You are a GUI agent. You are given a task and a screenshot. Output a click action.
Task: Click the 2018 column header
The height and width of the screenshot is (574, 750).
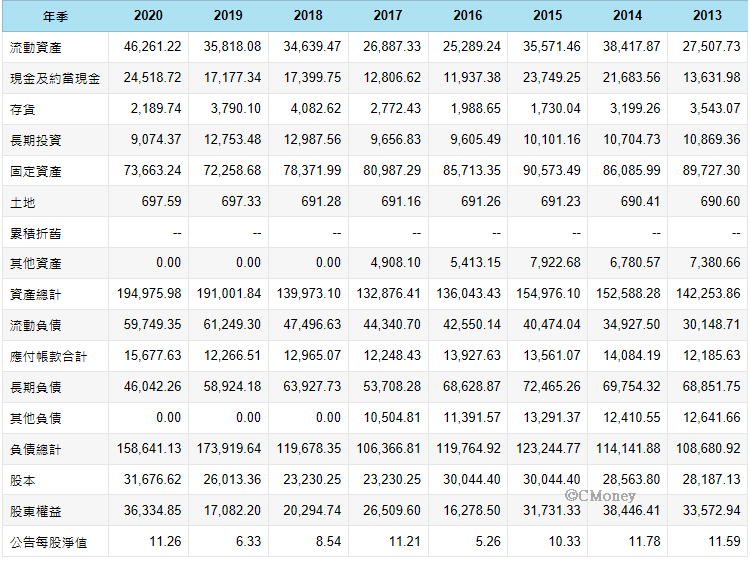point(308,15)
